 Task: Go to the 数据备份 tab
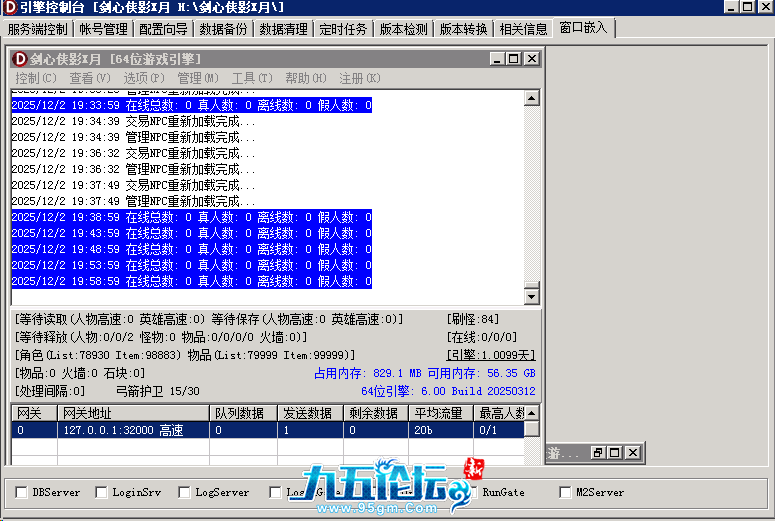[223, 29]
